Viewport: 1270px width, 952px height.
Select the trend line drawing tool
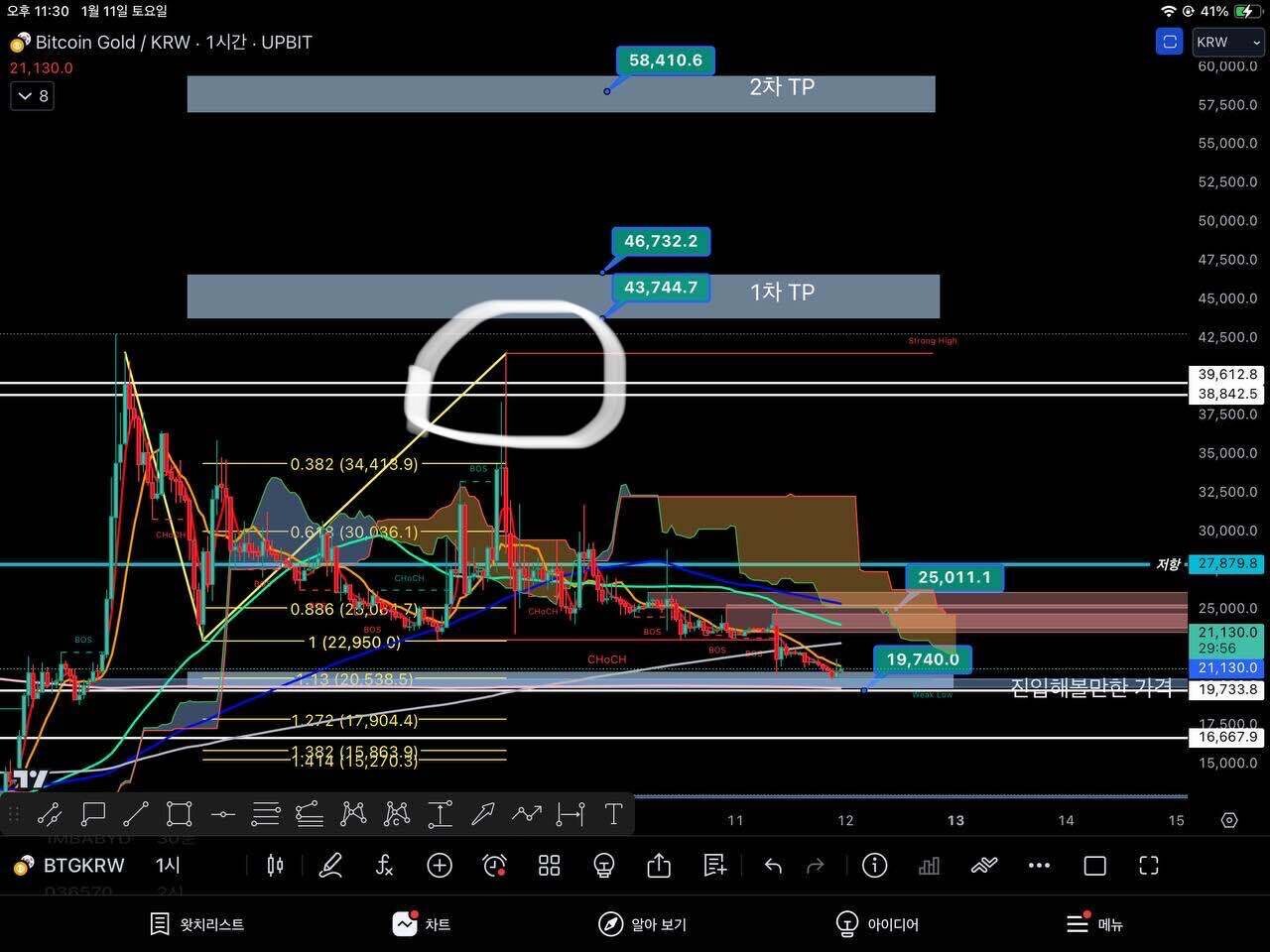[136, 814]
